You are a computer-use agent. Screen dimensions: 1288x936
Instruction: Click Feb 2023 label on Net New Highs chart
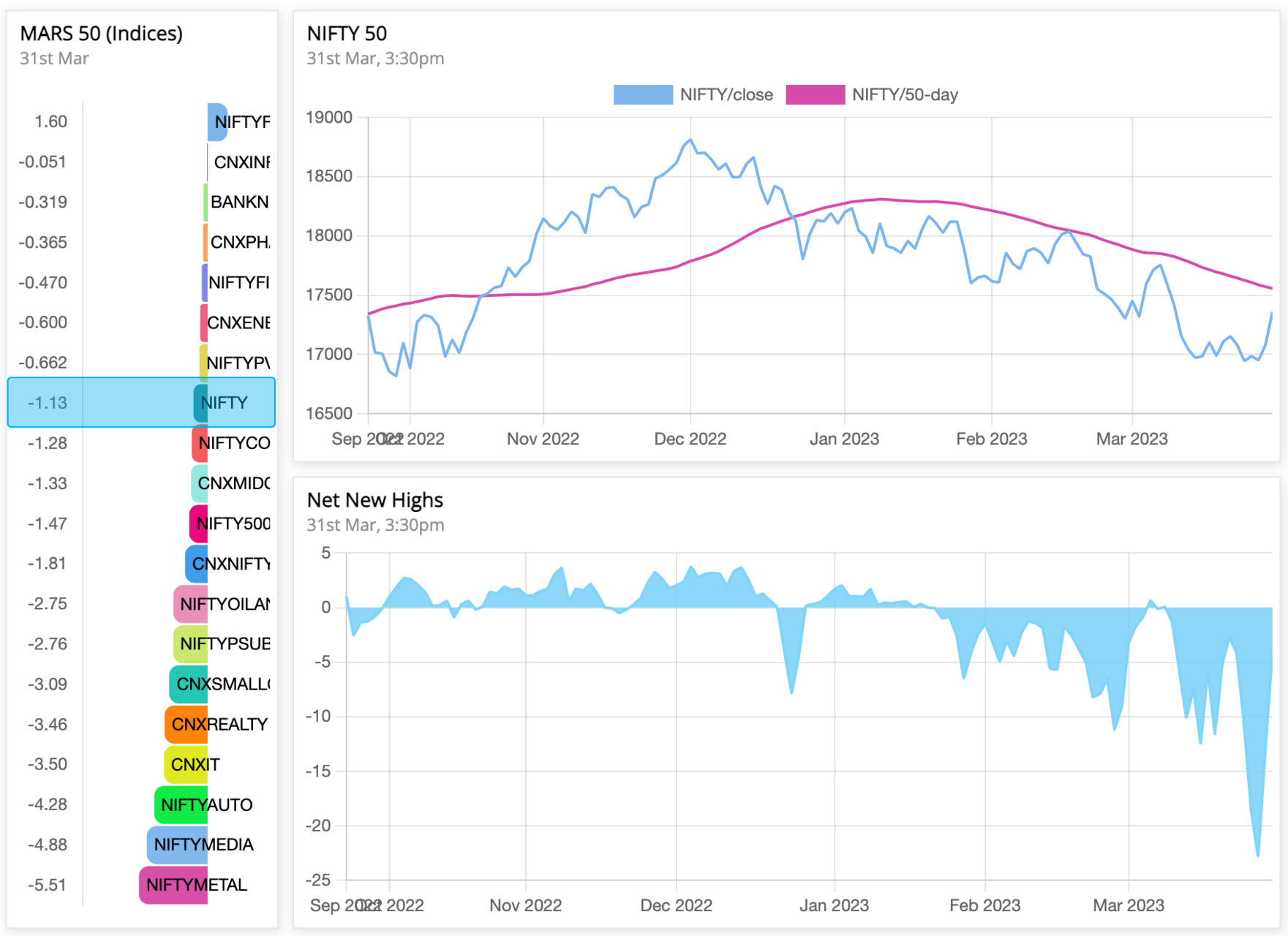[985, 905]
